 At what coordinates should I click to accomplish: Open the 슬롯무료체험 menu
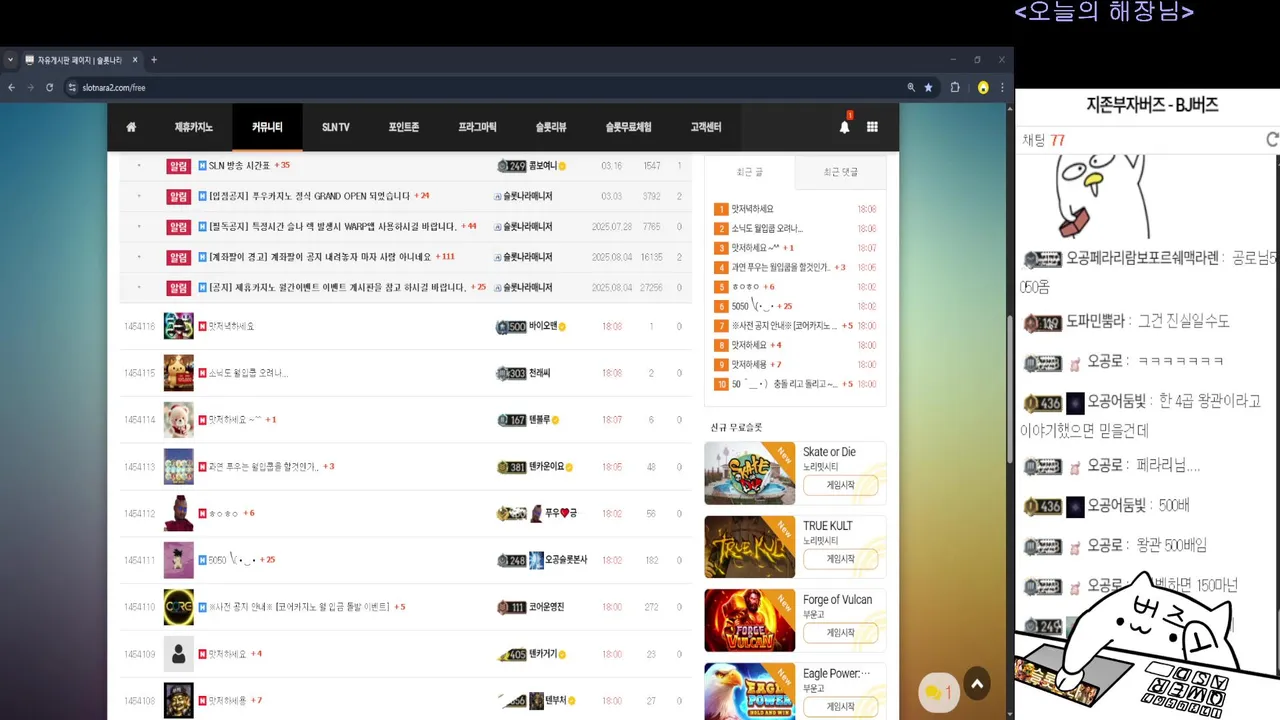(x=629, y=127)
